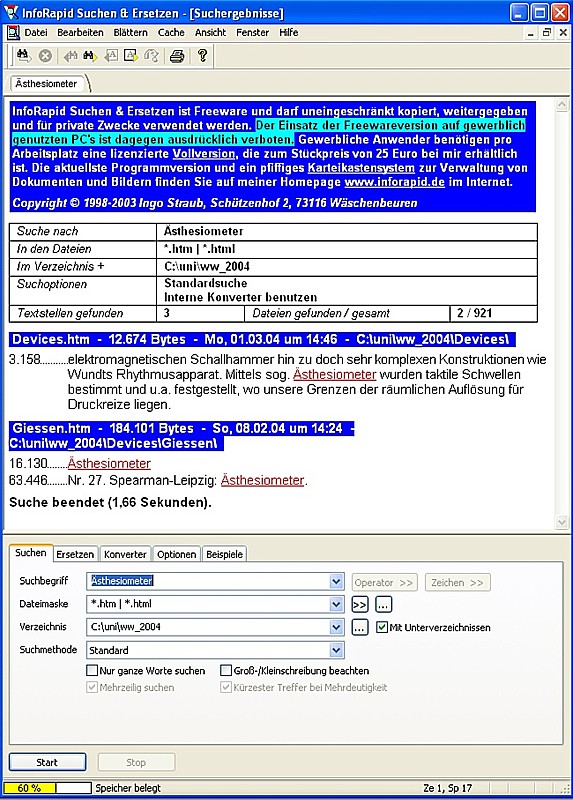Screen dimensions: 573x800
Task: Open the Beispiele tab
Action: point(225,554)
